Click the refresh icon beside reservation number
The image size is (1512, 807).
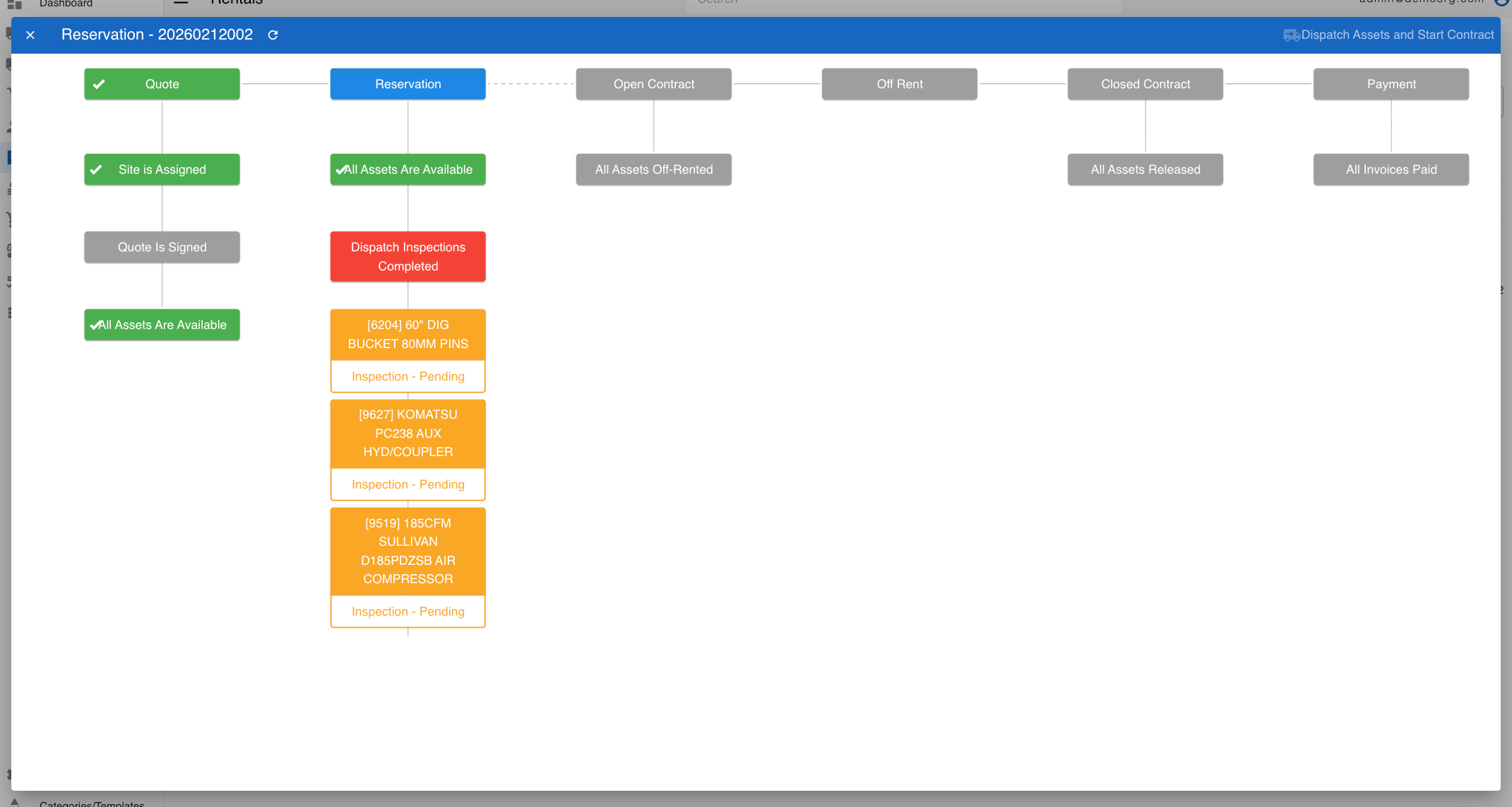click(273, 35)
